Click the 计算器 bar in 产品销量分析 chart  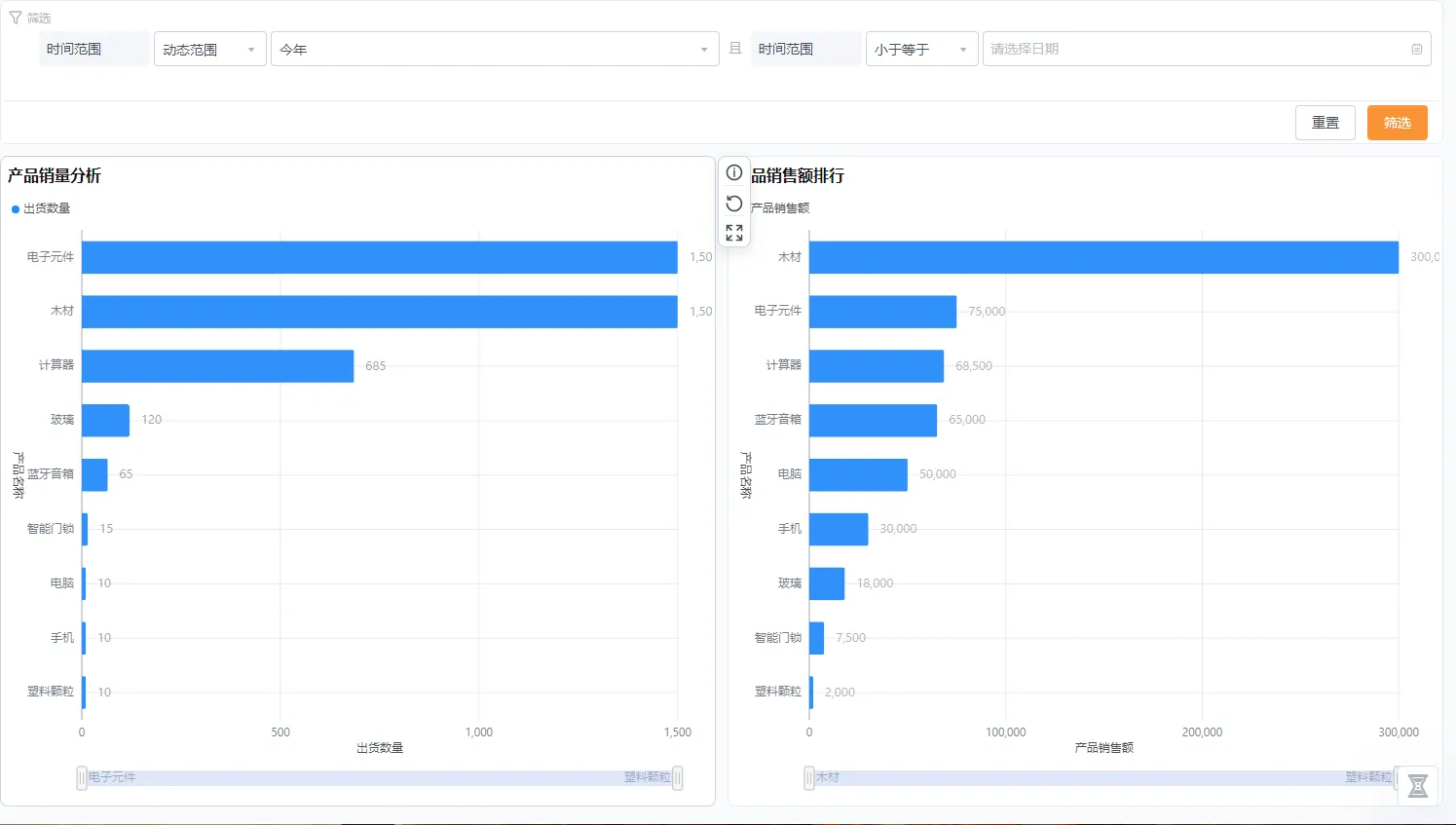217,366
